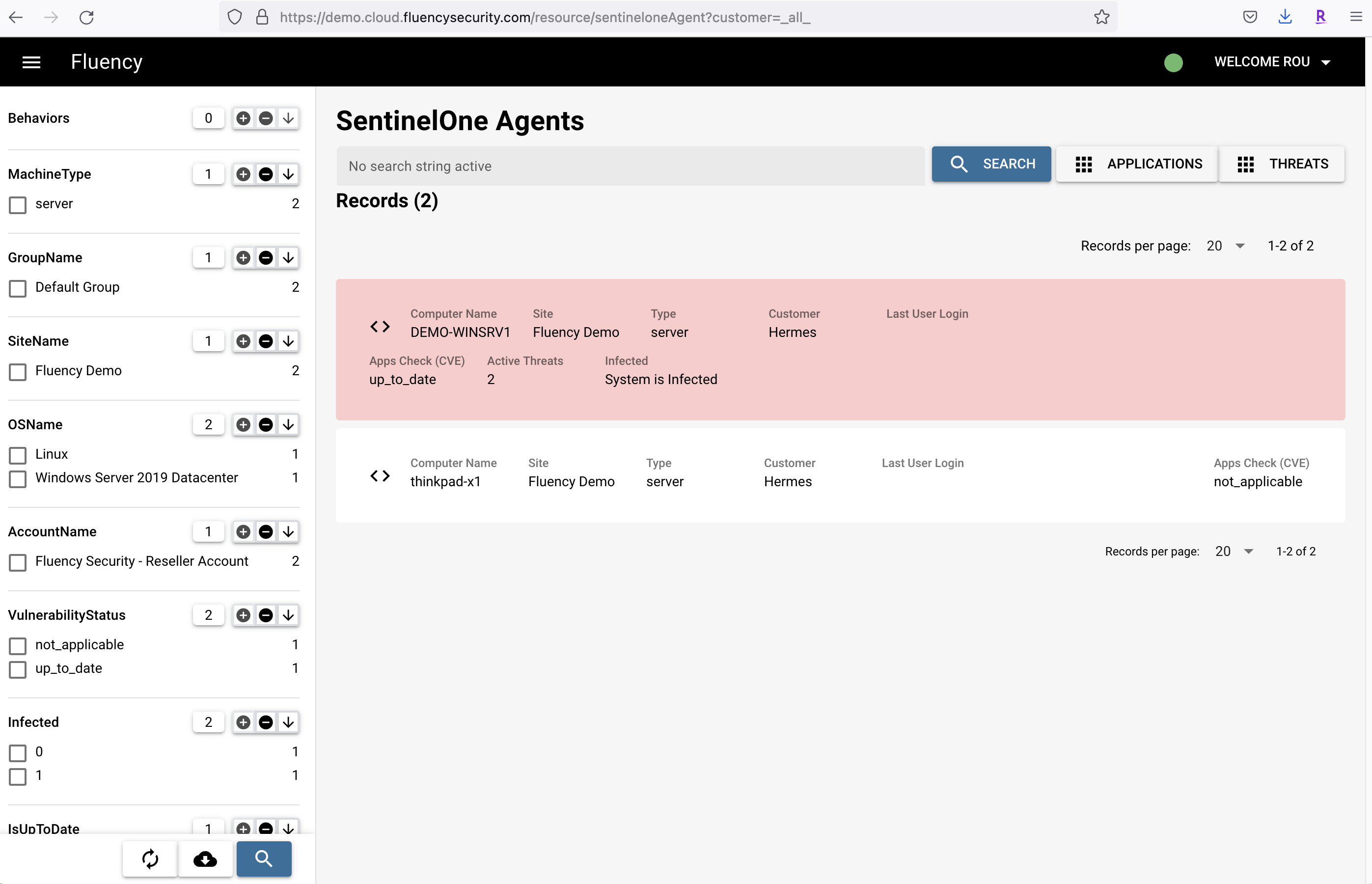This screenshot has width=1372, height=884.
Task: Check the Linux OSName checkbox
Action: (18, 455)
